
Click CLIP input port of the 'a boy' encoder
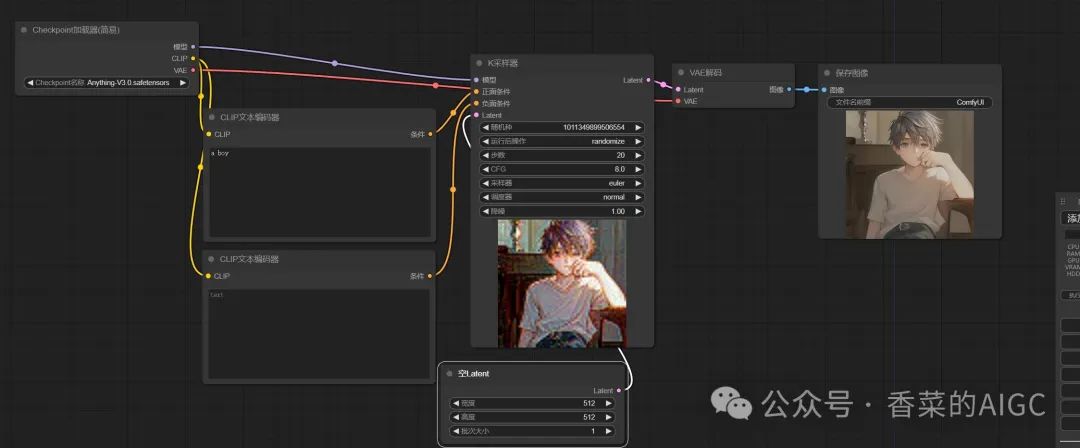pyautogui.click(x=209, y=134)
